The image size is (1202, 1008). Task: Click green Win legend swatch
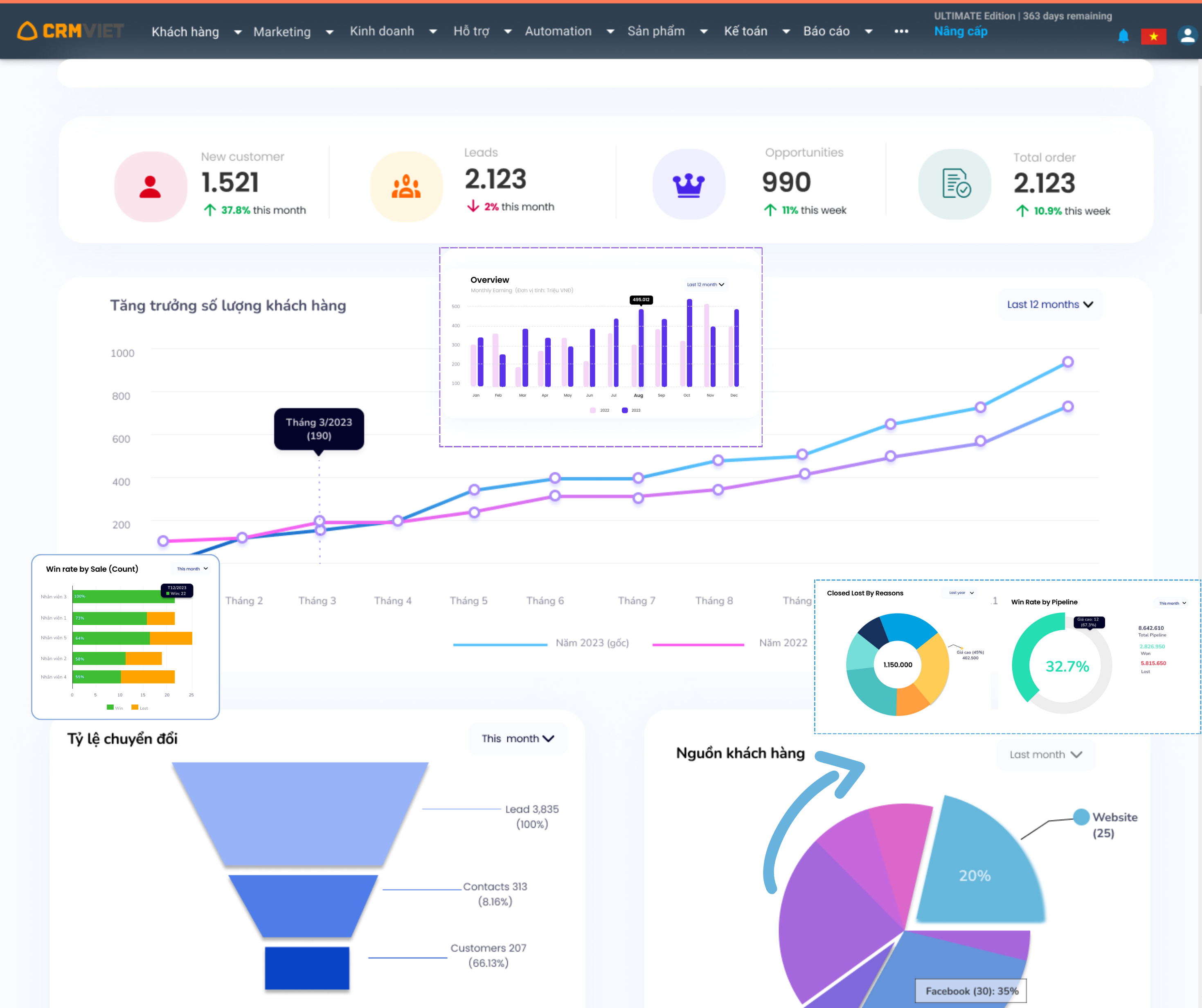(x=110, y=707)
